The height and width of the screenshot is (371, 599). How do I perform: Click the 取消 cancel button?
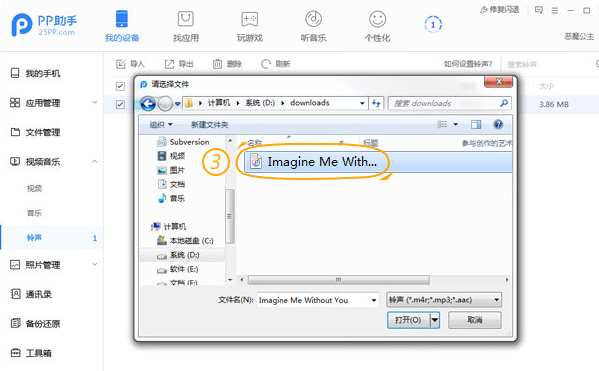pyautogui.click(x=475, y=320)
